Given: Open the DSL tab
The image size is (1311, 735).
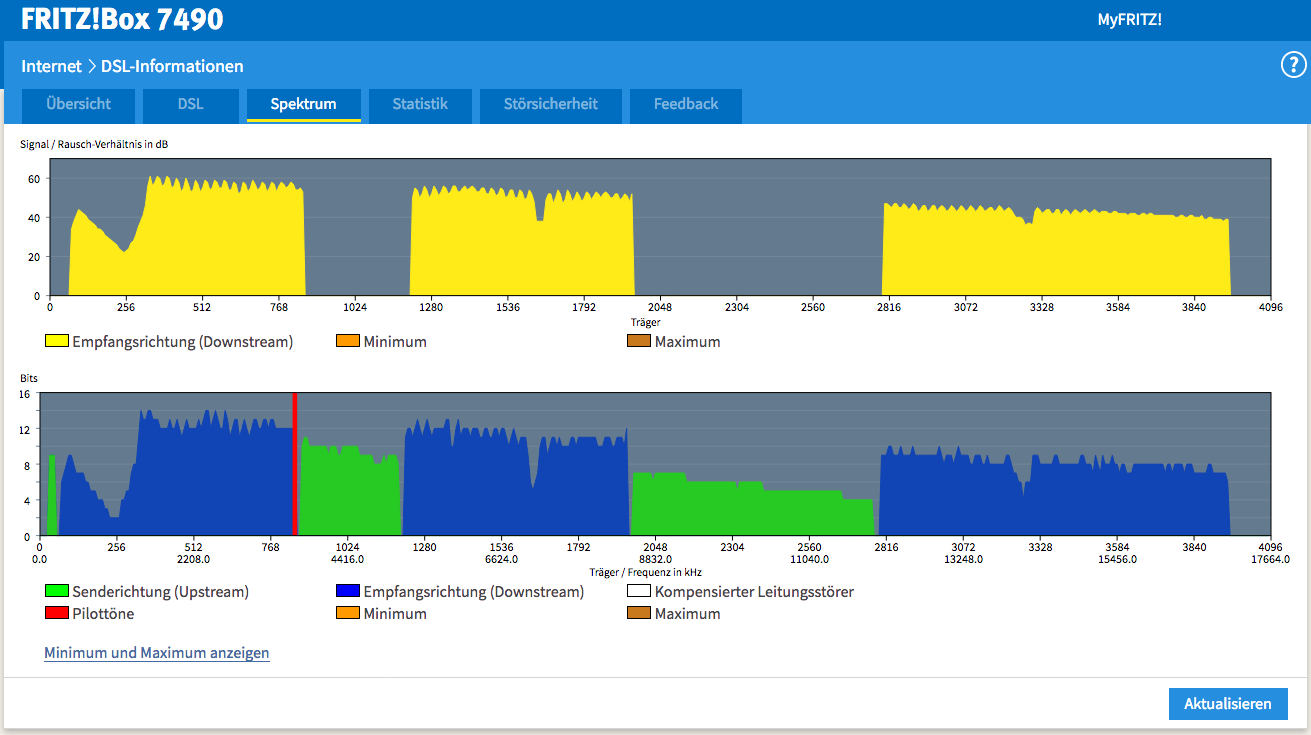Looking at the screenshot, I should coord(191,104).
